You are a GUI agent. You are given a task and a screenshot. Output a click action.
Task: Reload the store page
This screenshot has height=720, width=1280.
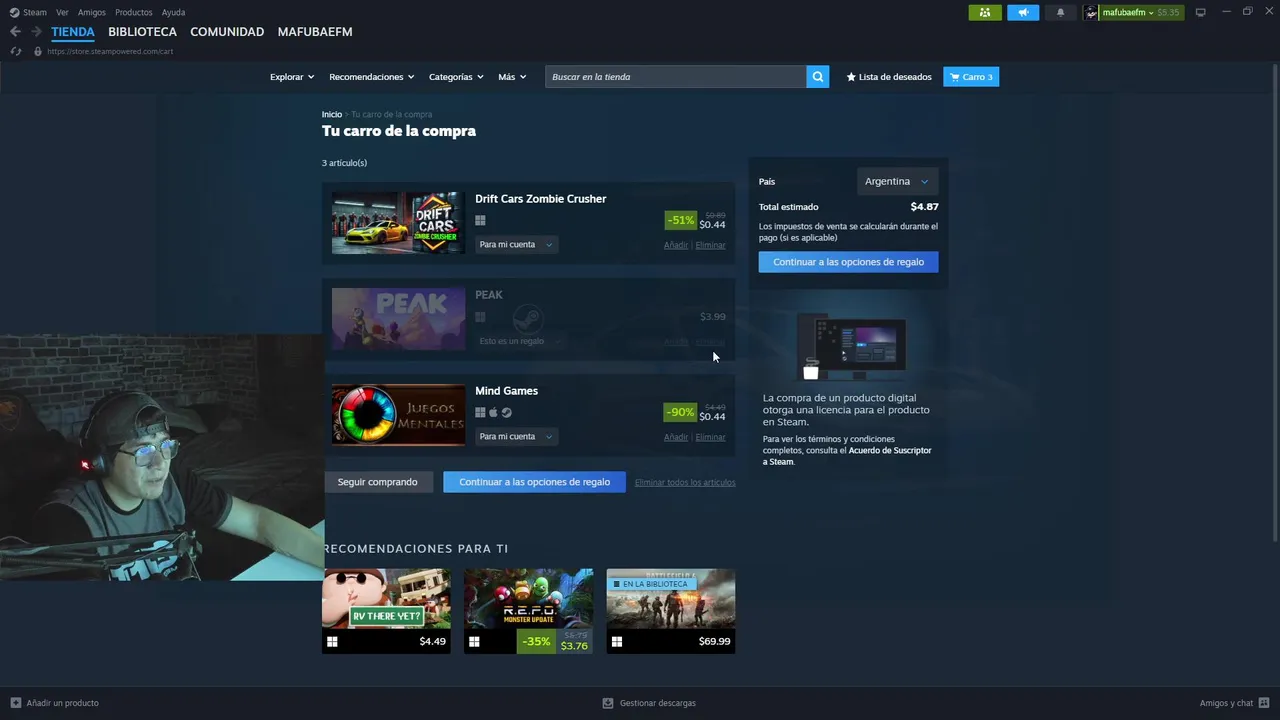point(16,51)
